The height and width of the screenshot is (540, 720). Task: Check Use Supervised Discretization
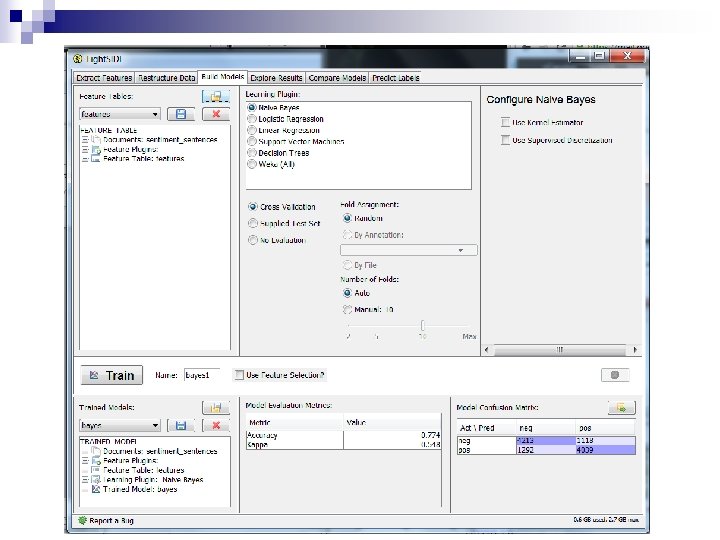506,140
